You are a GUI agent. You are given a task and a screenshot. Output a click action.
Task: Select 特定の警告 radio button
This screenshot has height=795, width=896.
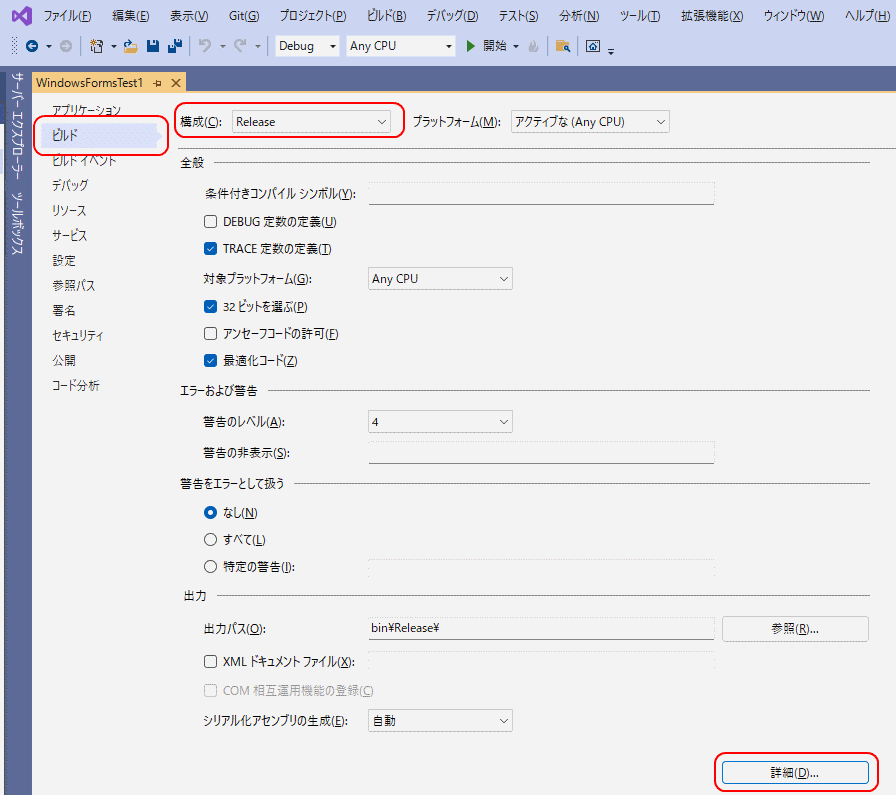210,566
